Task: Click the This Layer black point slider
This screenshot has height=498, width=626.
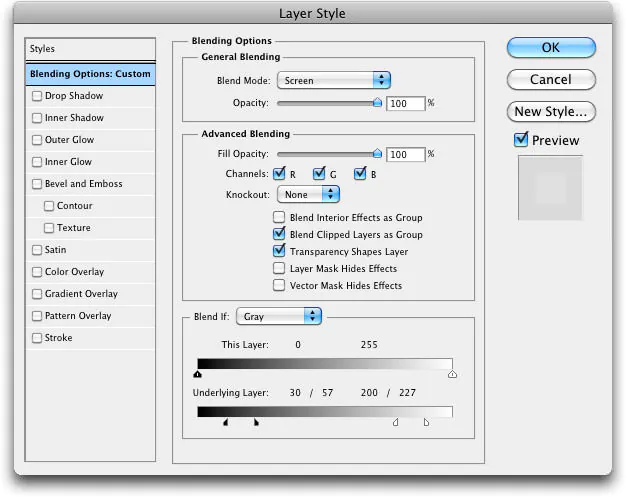Action: pyautogui.click(x=197, y=374)
